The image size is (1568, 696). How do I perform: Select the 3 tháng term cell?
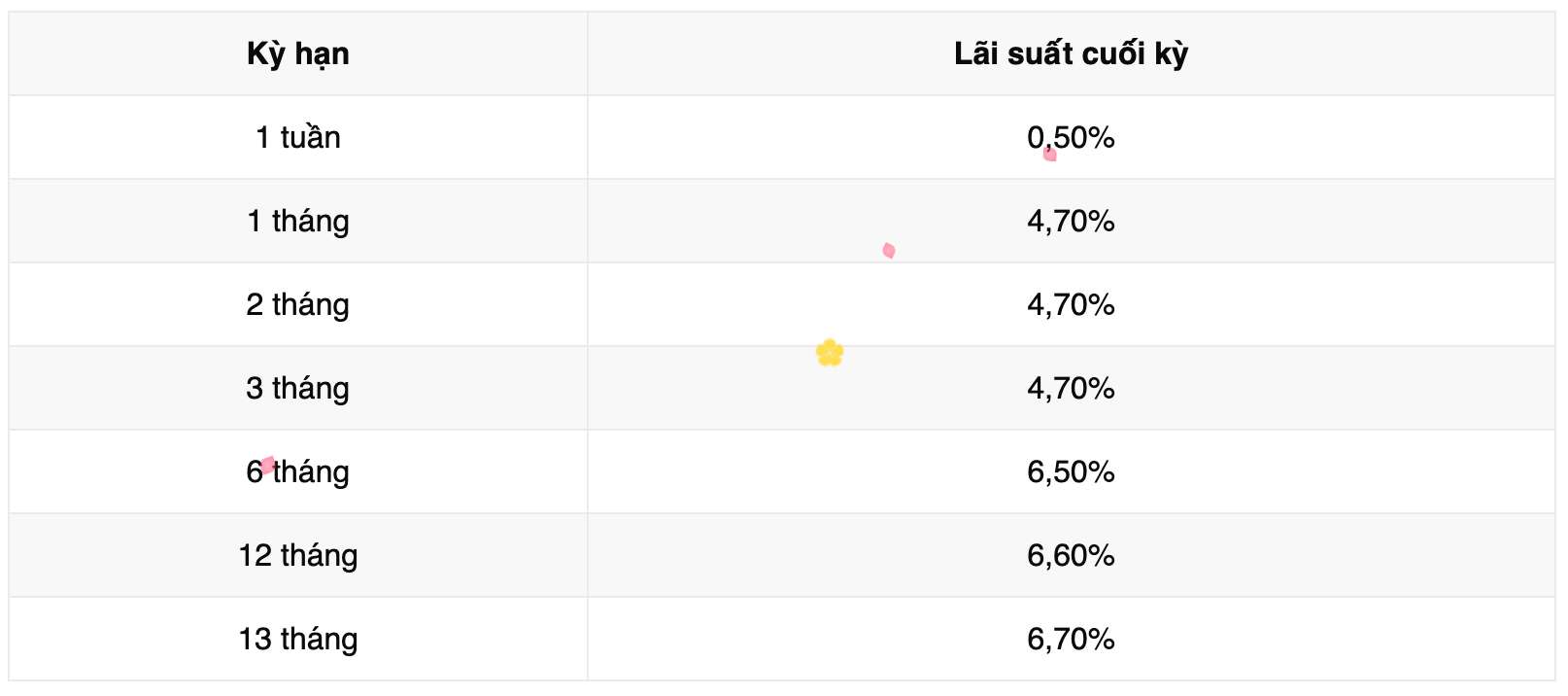pyautogui.click(x=297, y=388)
